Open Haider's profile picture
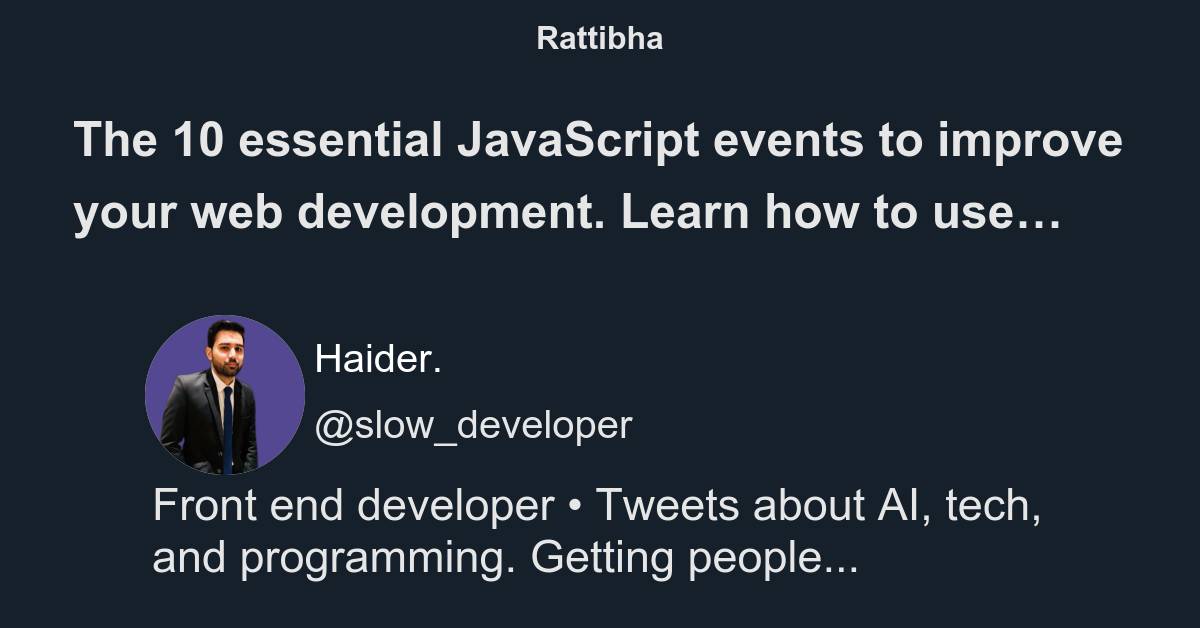Image resolution: width=1200 pixels, height=628 pixels. [x=225, y=394]
